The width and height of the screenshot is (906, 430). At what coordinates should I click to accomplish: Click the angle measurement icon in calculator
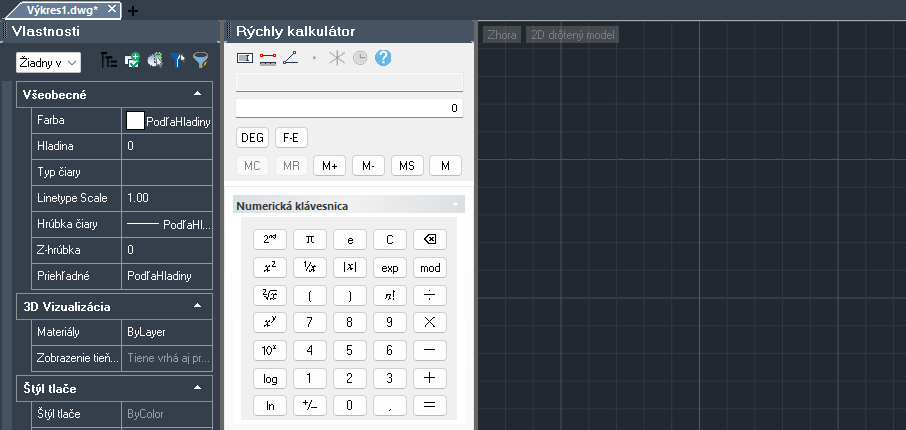pyautogui.click(x=290, y=58)
